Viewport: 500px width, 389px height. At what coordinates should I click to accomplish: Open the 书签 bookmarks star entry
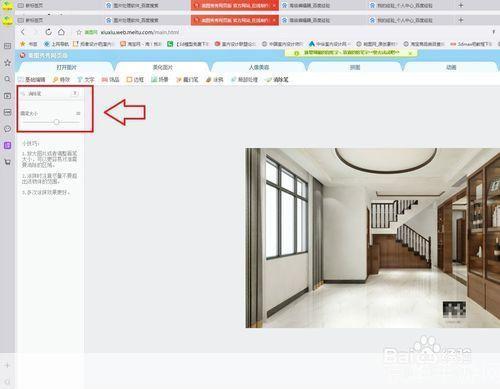tap(29, 44)
